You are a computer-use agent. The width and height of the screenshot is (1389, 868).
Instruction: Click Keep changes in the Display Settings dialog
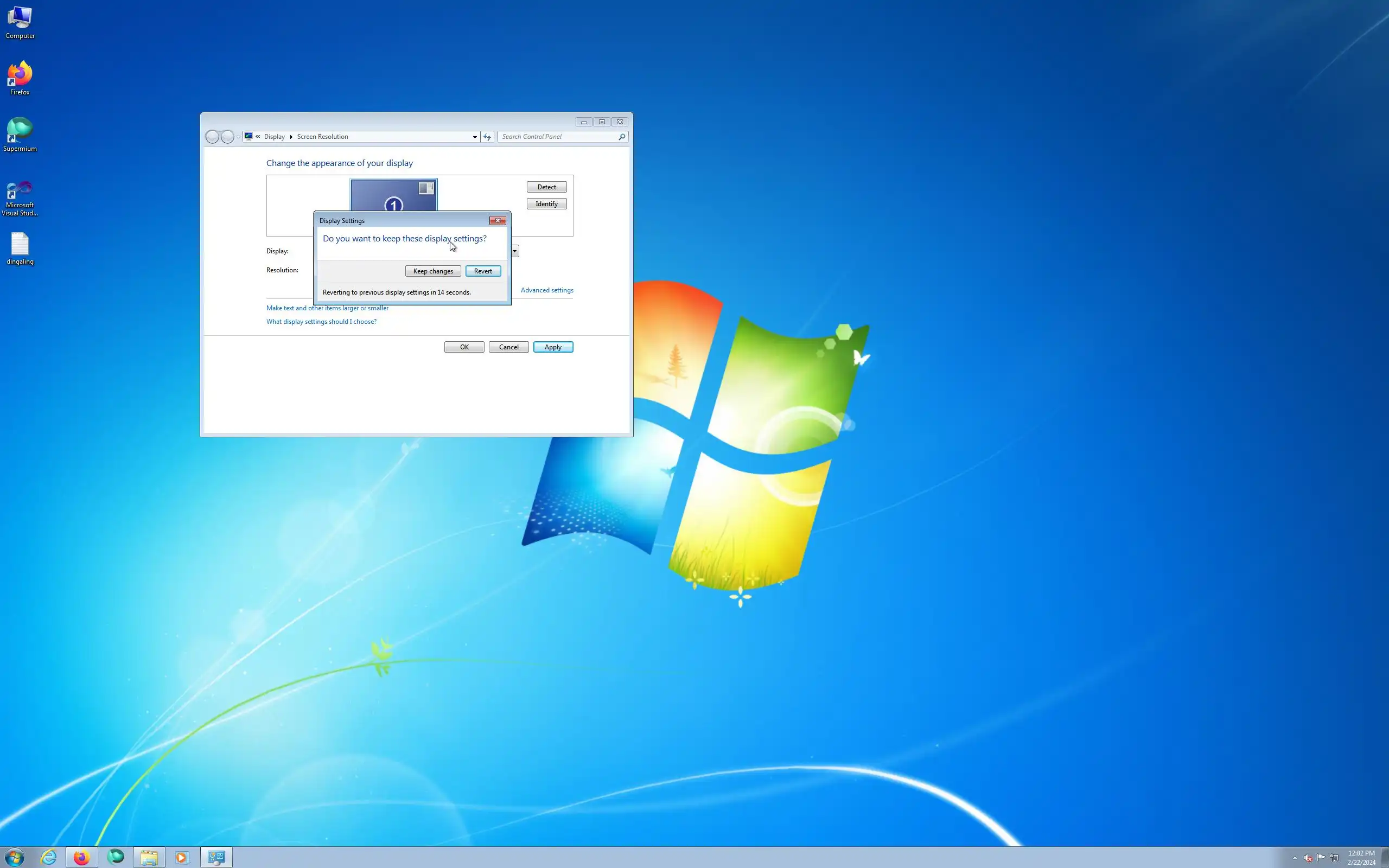(433, 271)
